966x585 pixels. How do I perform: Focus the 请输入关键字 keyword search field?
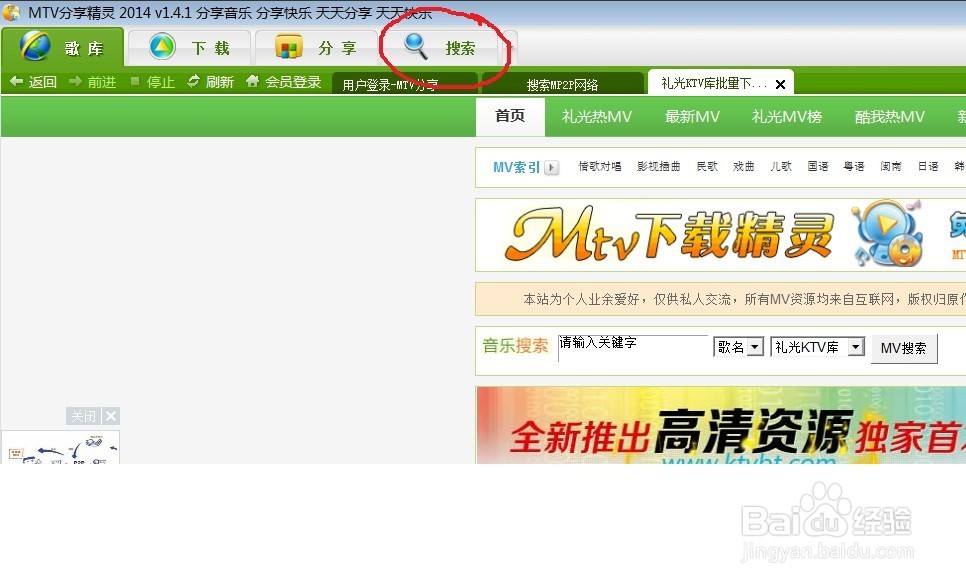point(633,347)
